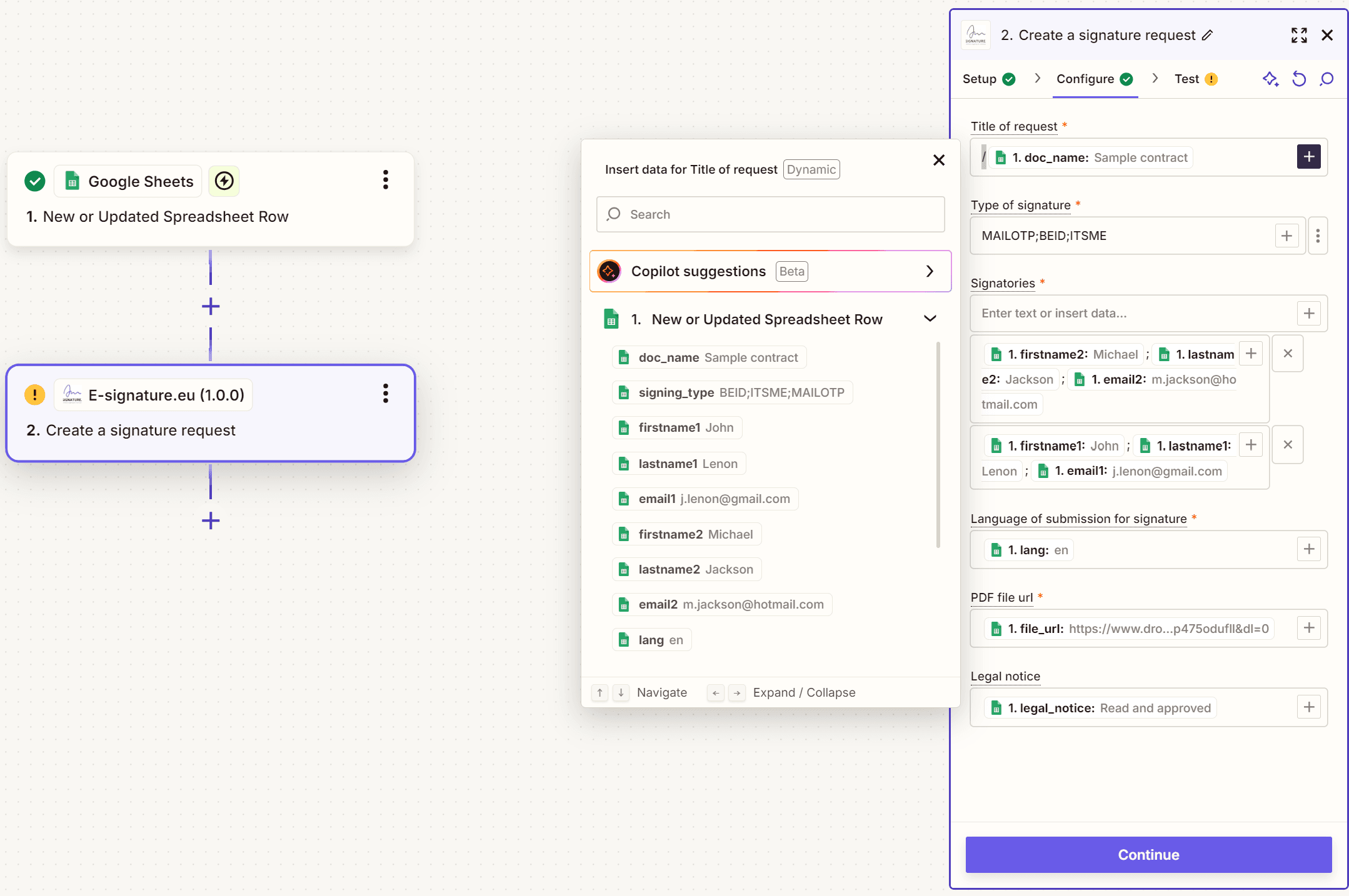Click the E-signature logo in the panel header
The width and height of the screenshot is (1349, 896).
[976, 35]
